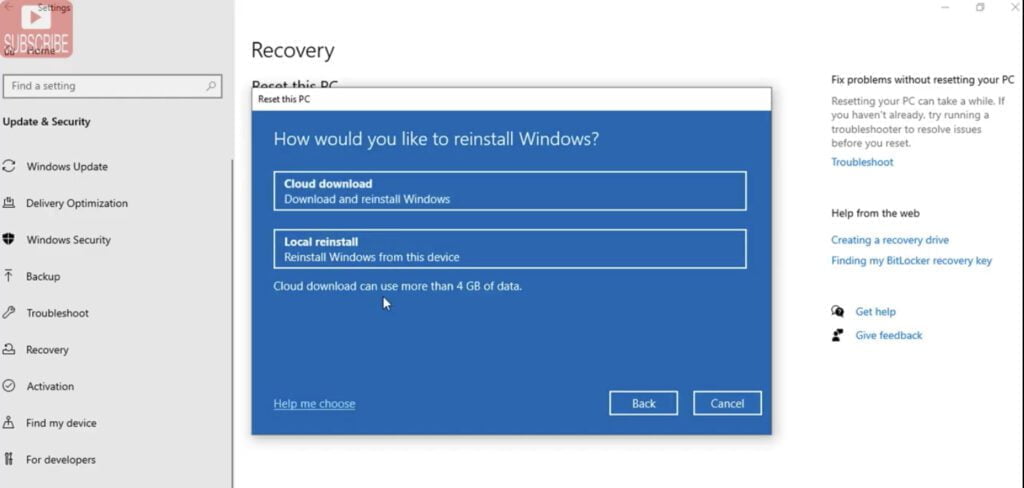Click the Reset this PC title bar
The image size is (1024, 488).
click(x=511, y=99)
